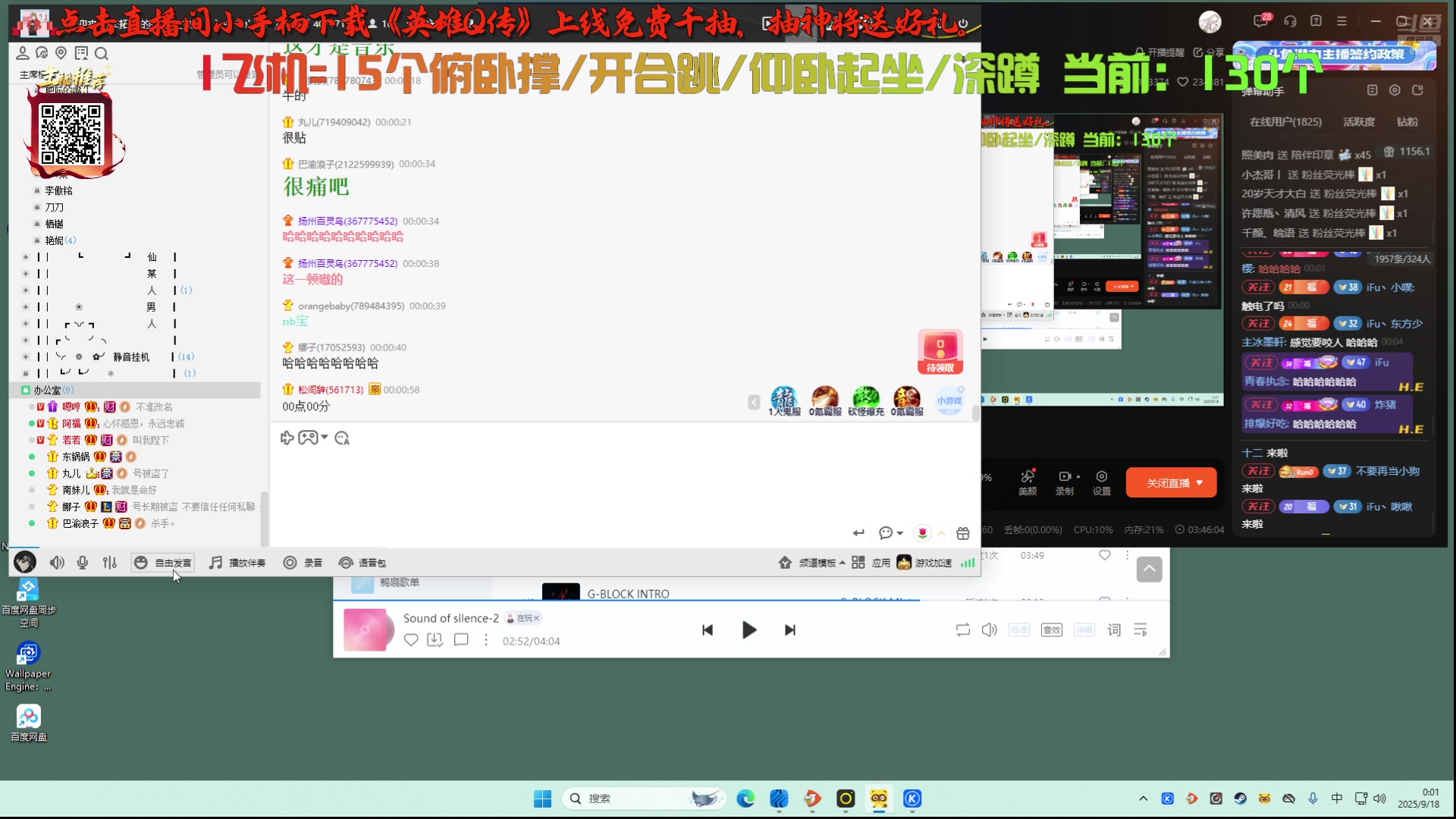Open the danmaku helper list icon
The width and height of the screenshot is (1456, 819).
[1372, 90]
